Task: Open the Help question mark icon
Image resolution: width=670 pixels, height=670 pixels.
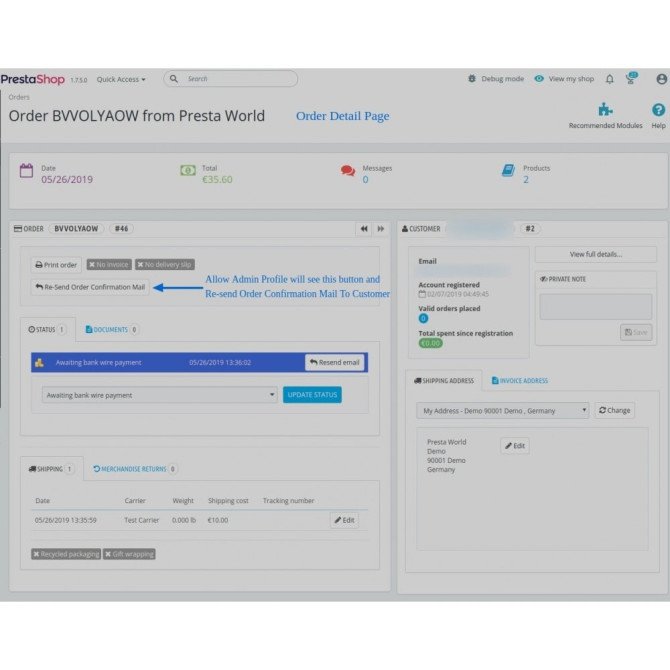Action: [658, 110]
